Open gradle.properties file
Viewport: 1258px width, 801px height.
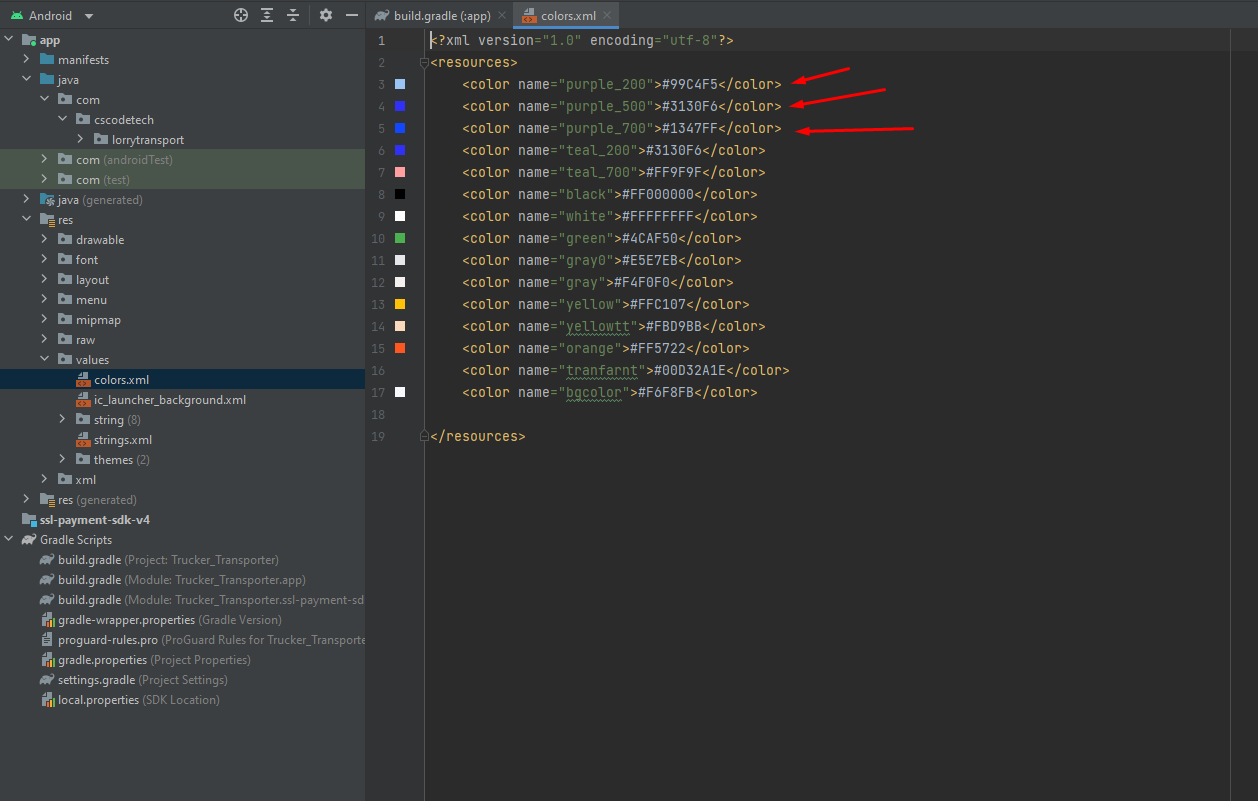pyautogui.click(x=102, y=660)
